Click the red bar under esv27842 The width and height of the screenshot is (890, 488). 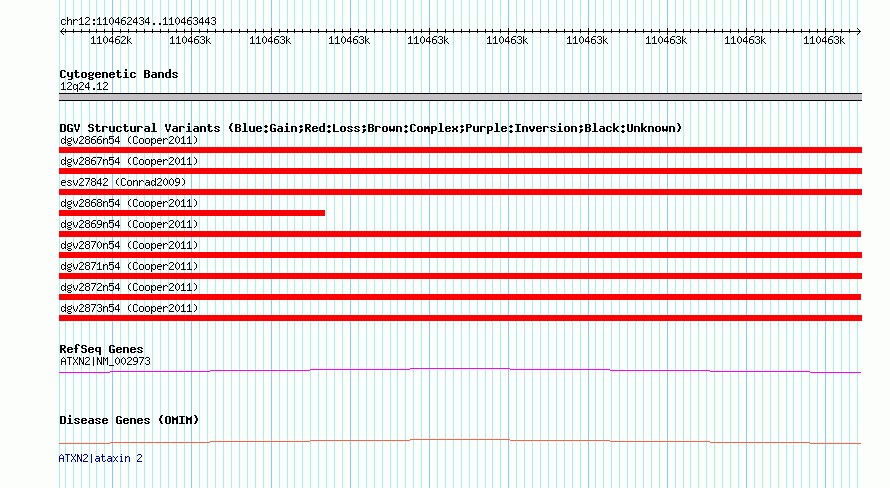pyautogui.click(x=460, y=192)
